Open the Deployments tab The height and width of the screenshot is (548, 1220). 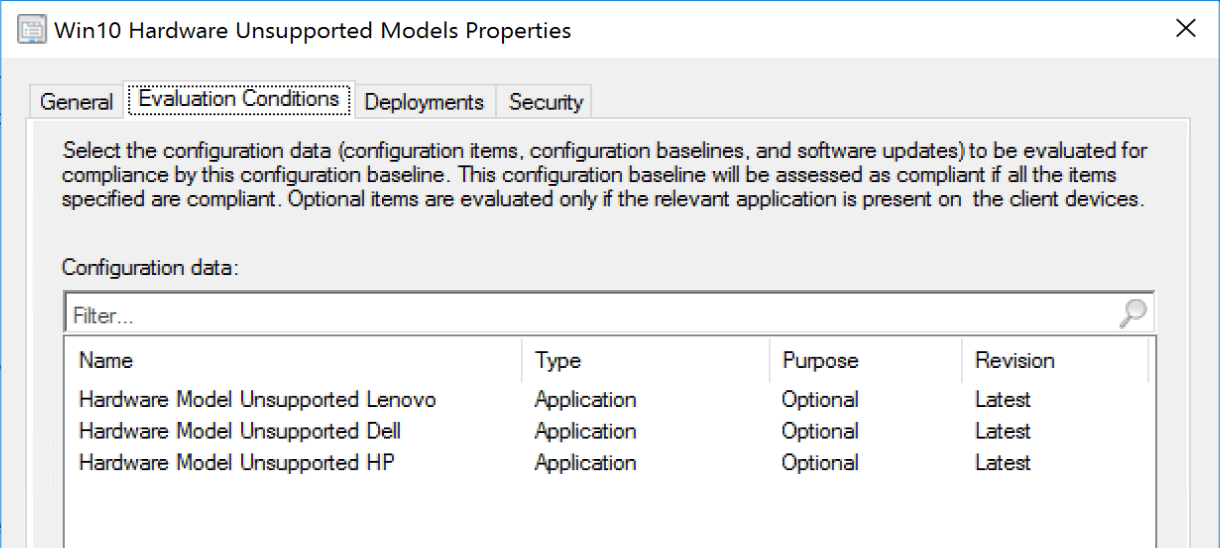coord(423,102)
